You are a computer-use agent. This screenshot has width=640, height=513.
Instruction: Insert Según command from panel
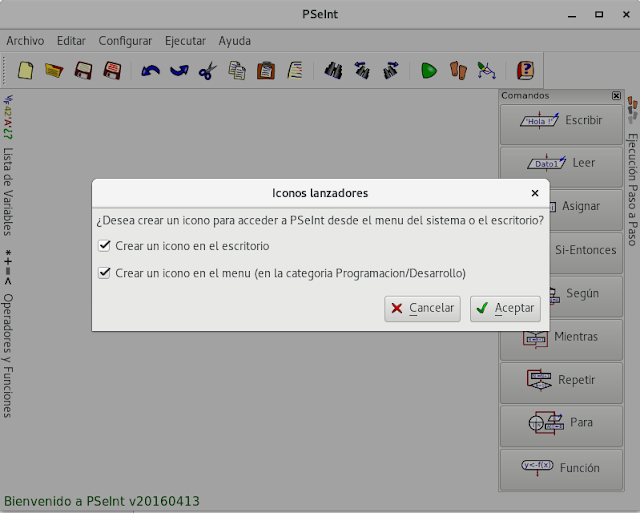pos(586,297)
